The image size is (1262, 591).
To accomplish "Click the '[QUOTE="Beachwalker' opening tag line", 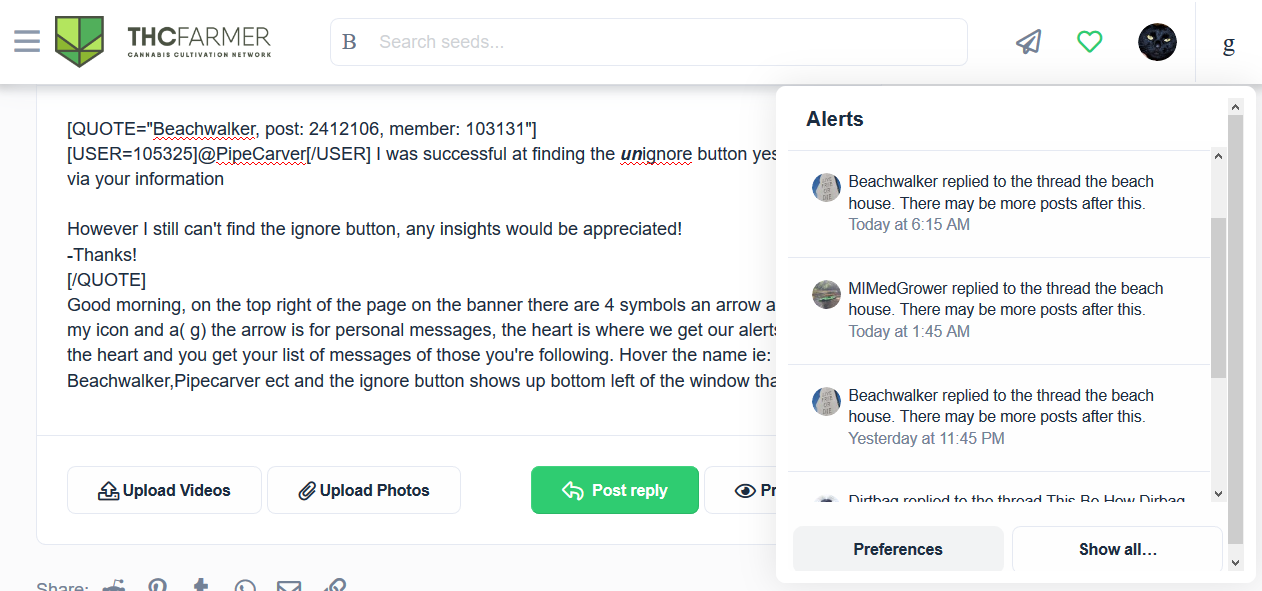I will pyautogui.click(x=302, y=129).
